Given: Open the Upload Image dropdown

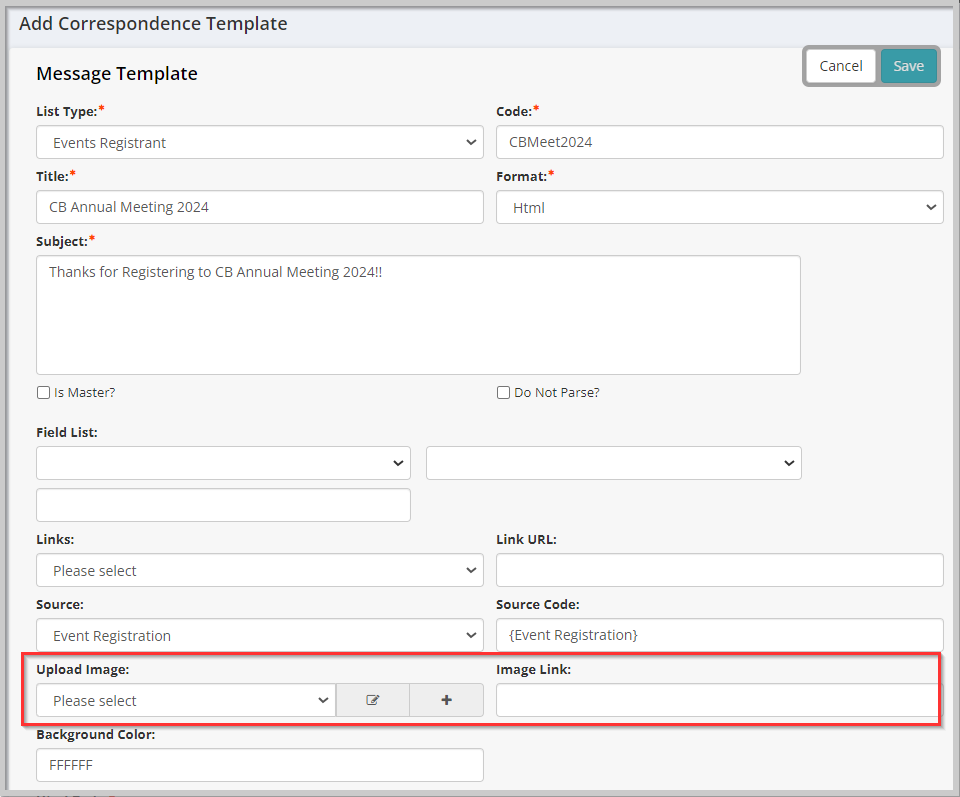Looking at the screenshot, I should 186,700.
